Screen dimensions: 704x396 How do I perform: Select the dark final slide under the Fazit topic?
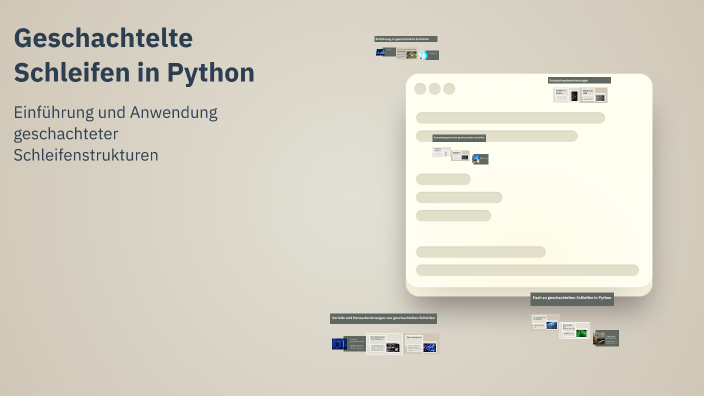(606, 338)
